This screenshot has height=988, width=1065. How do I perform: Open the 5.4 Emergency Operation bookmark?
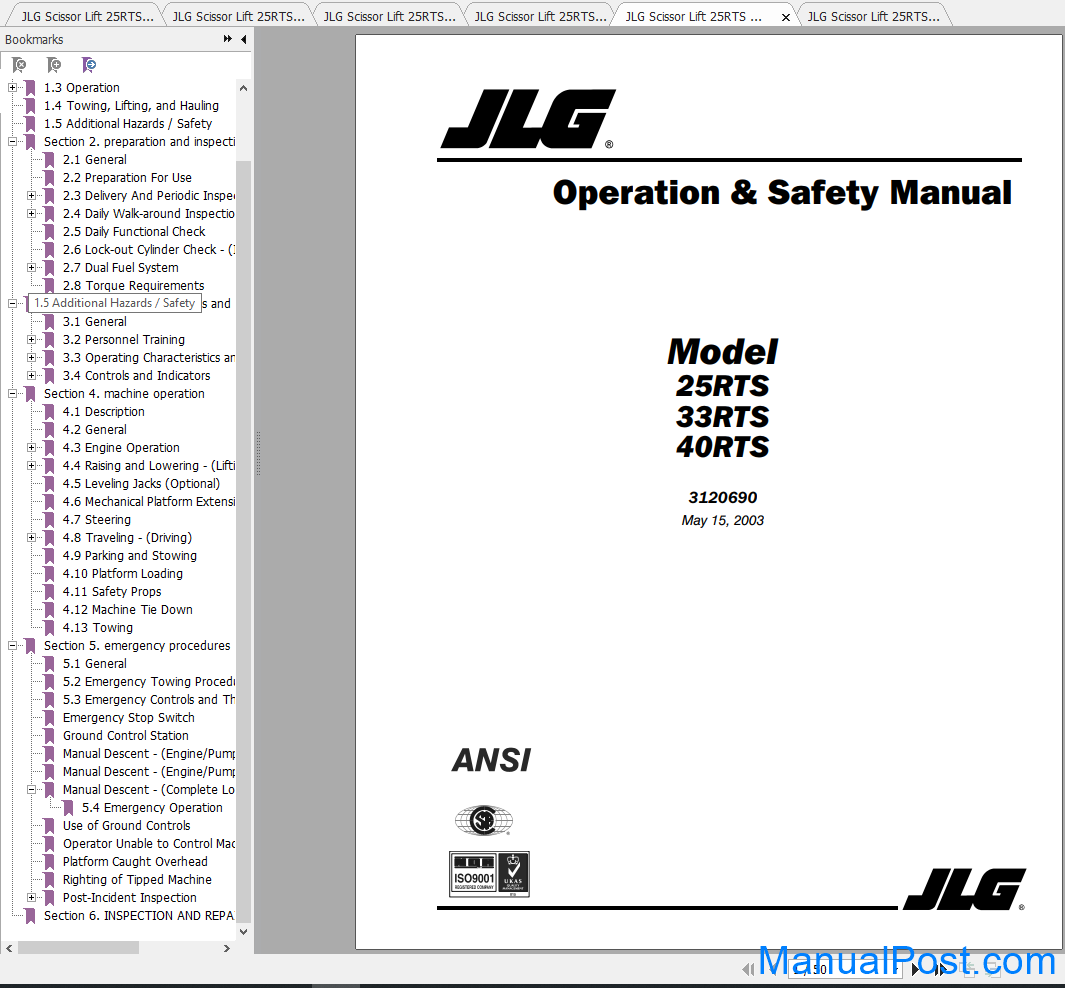pyautogui.click(x=152, y=807)
